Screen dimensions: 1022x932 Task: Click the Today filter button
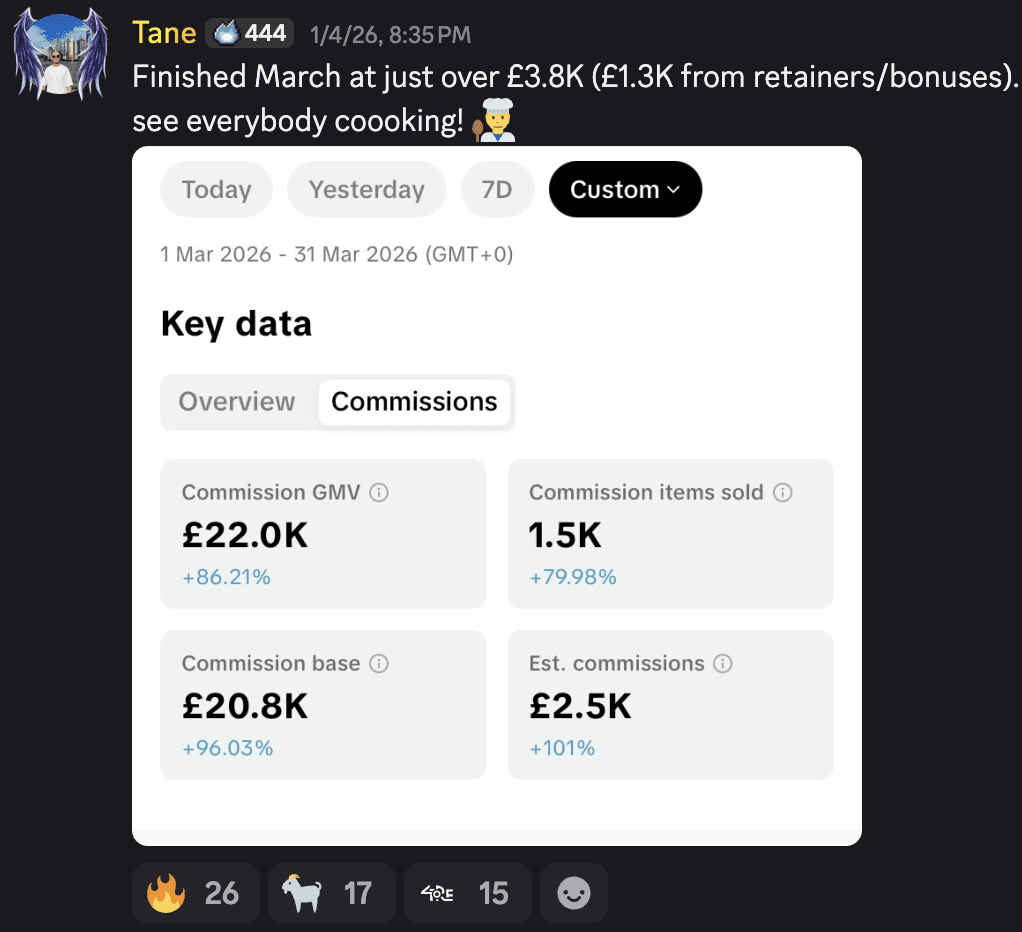(x=216, y=189)
